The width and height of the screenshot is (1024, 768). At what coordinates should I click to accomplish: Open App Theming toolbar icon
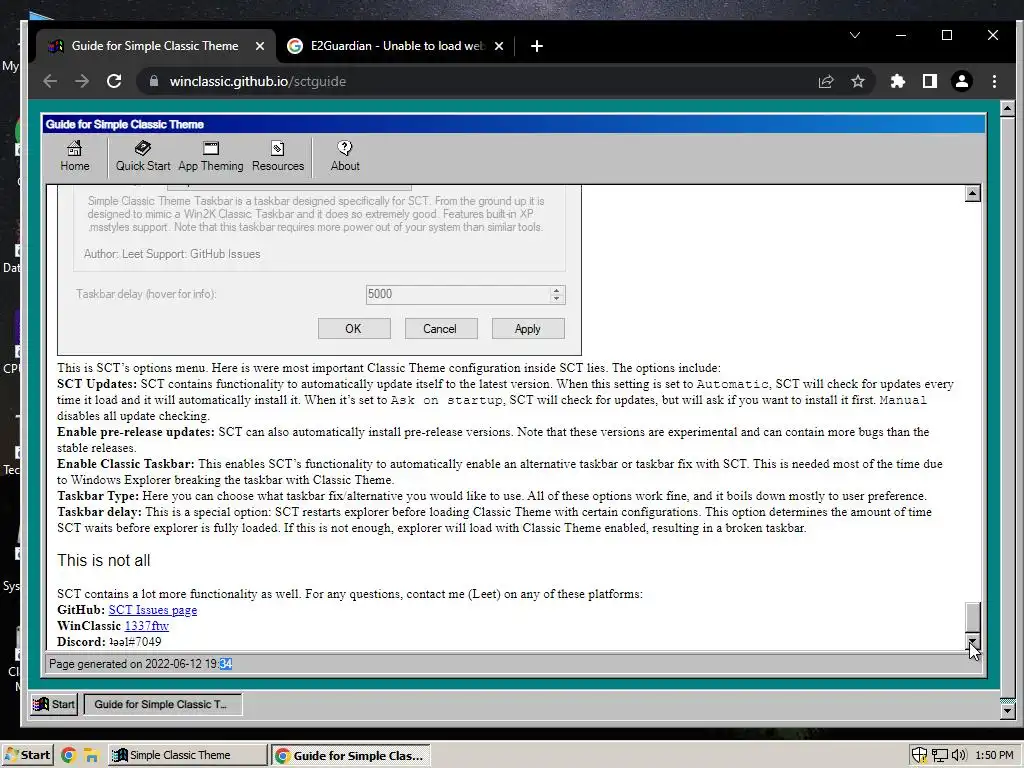[x=211, y=156]
